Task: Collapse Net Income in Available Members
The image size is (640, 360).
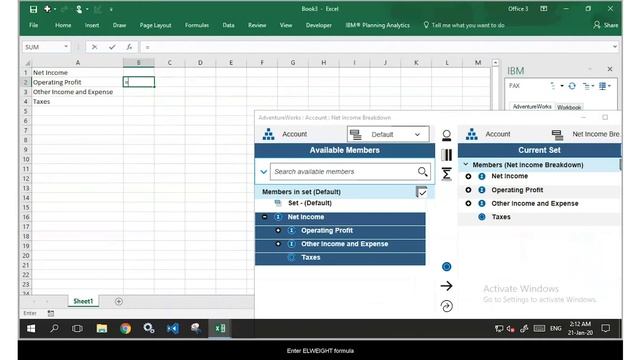Action: click(264, 217)
